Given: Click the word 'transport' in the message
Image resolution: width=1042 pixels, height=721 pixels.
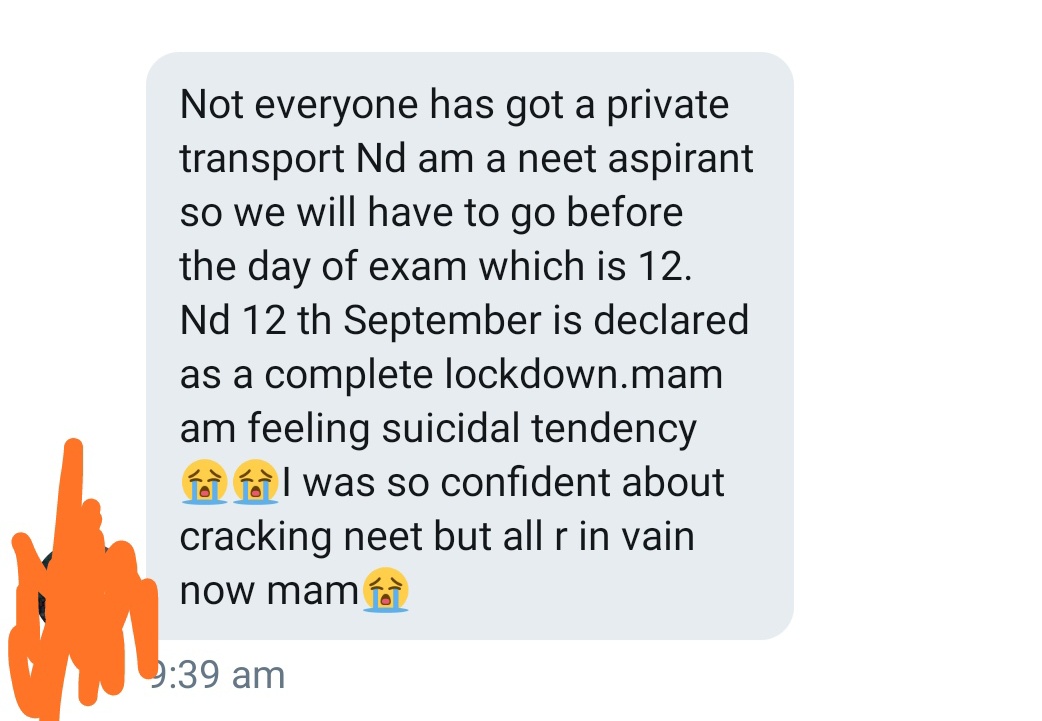Looking at the screenshot, I should pos(262,159).
